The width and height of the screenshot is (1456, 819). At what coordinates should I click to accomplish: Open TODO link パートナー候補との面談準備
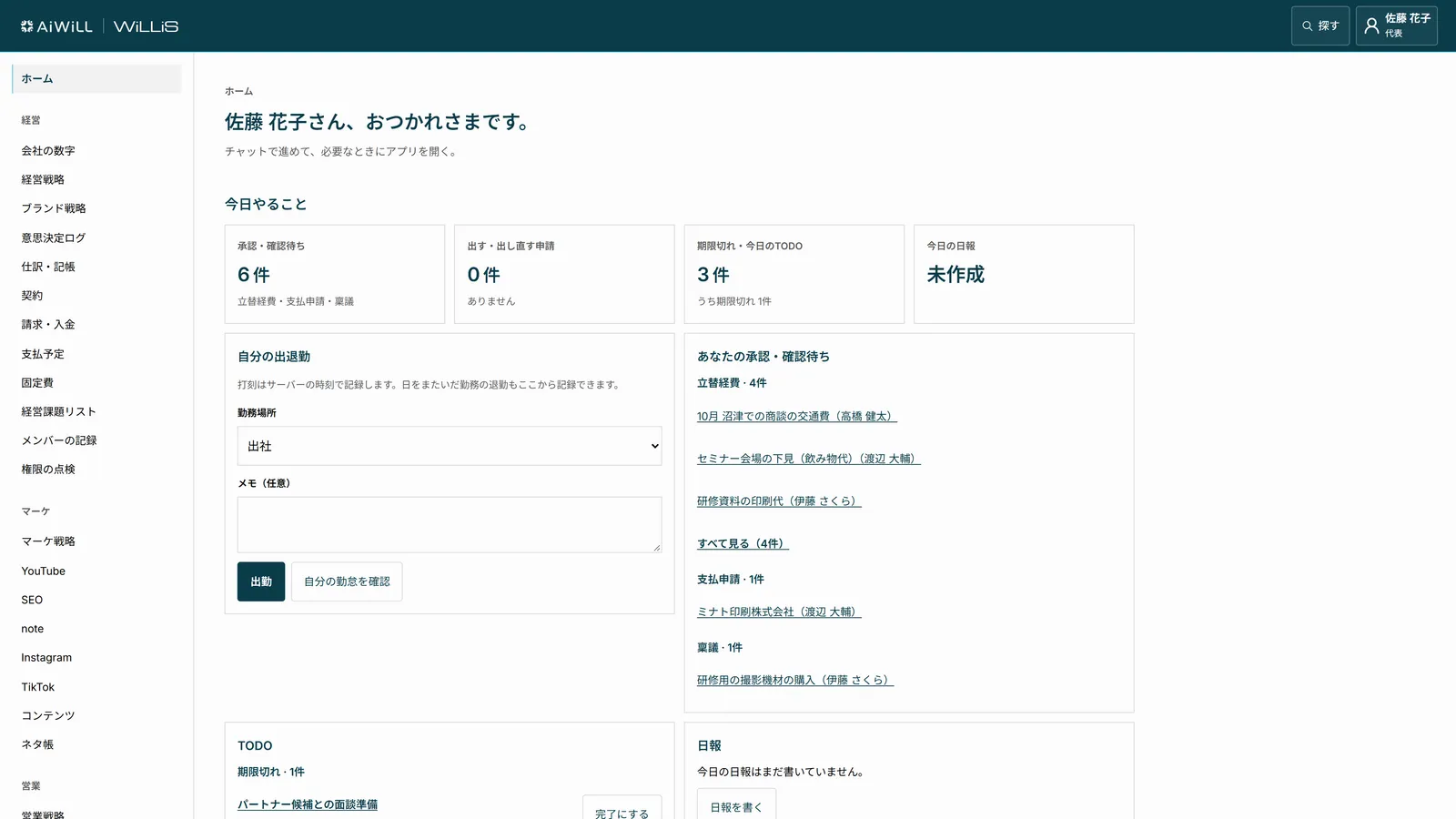308,805
